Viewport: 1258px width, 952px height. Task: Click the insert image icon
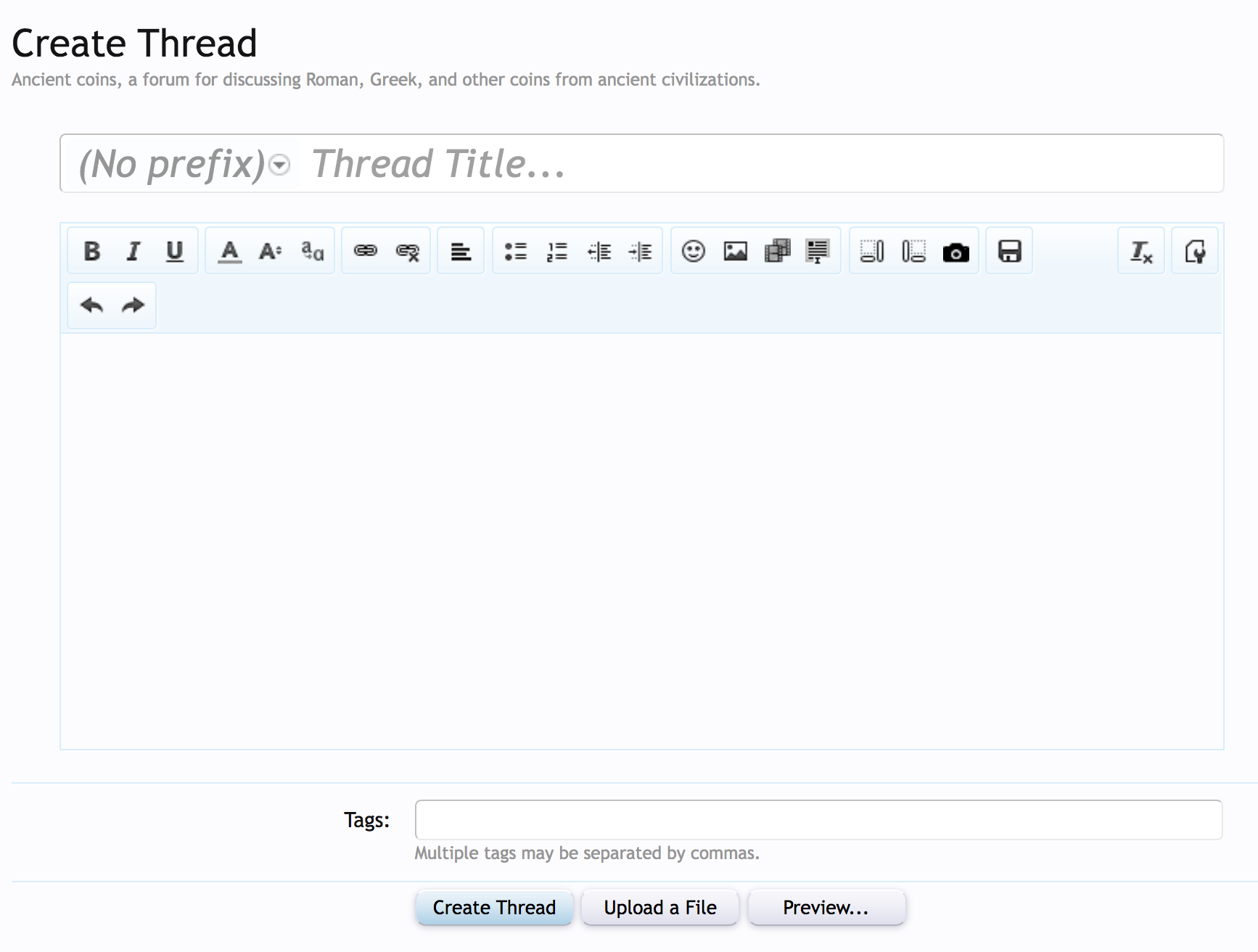[736, 251]
